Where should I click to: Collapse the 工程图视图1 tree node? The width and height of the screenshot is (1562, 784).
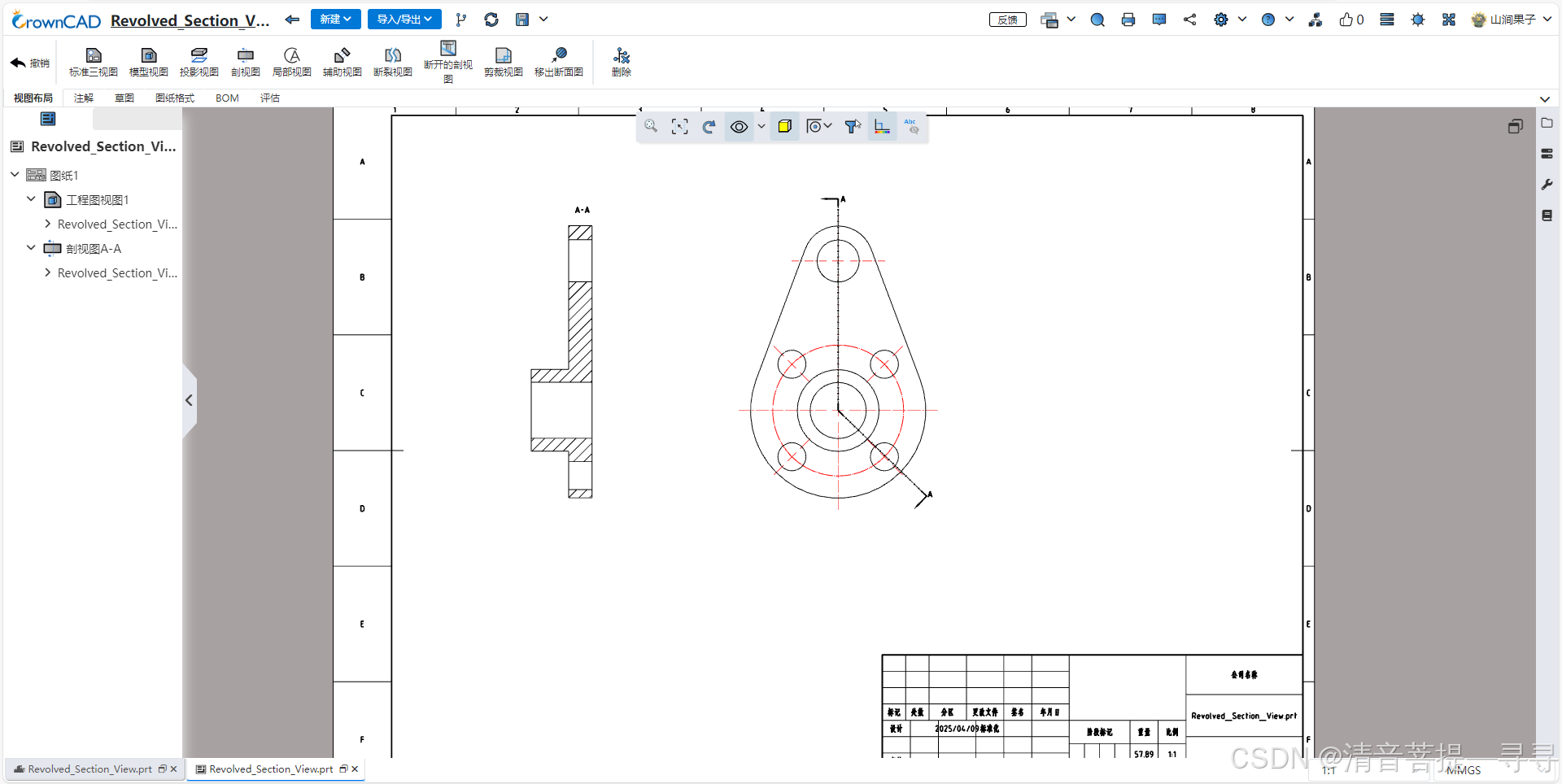[31, 199]
